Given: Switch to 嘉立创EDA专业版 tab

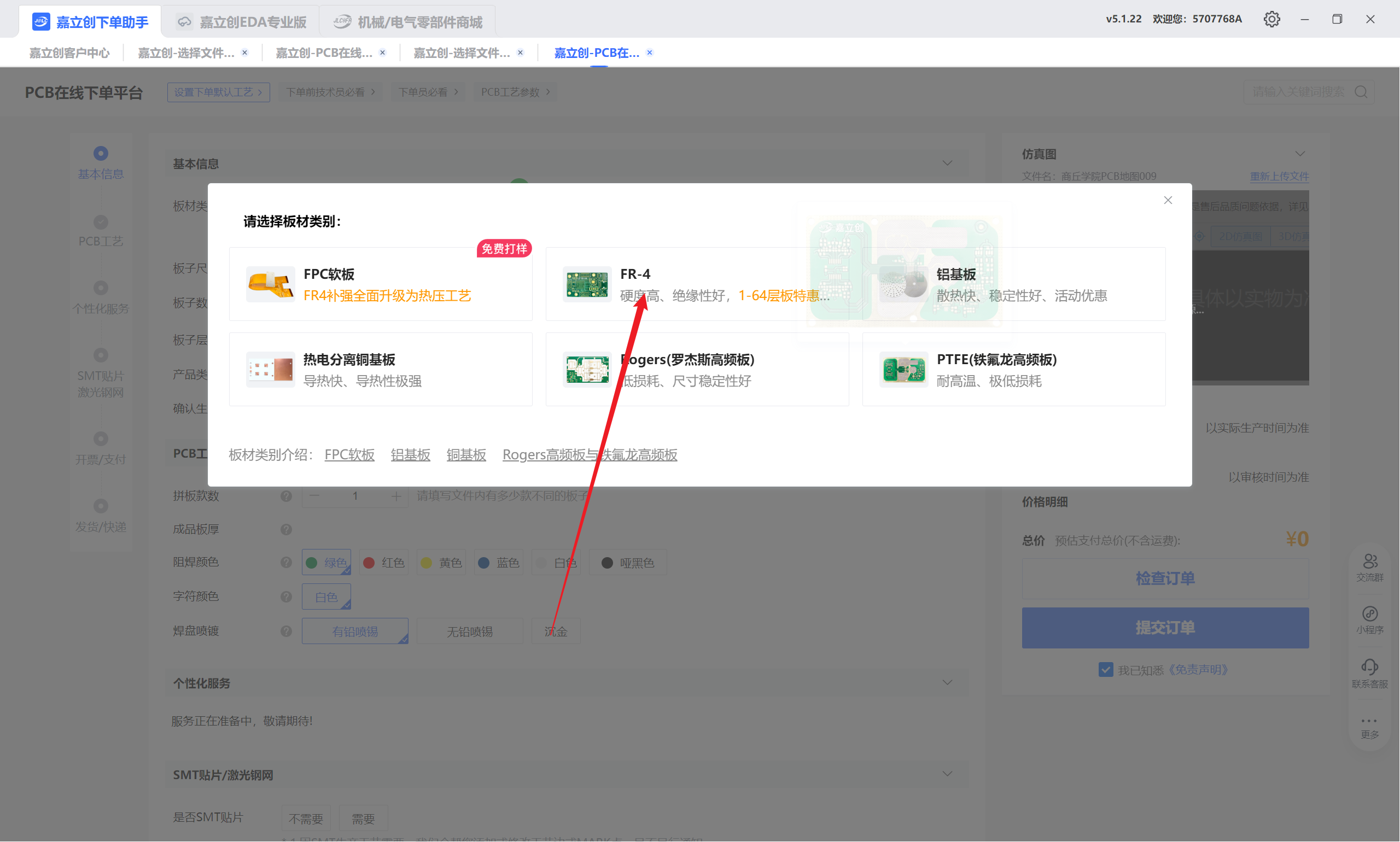Looking at the screenshot, I should (242, 21).
